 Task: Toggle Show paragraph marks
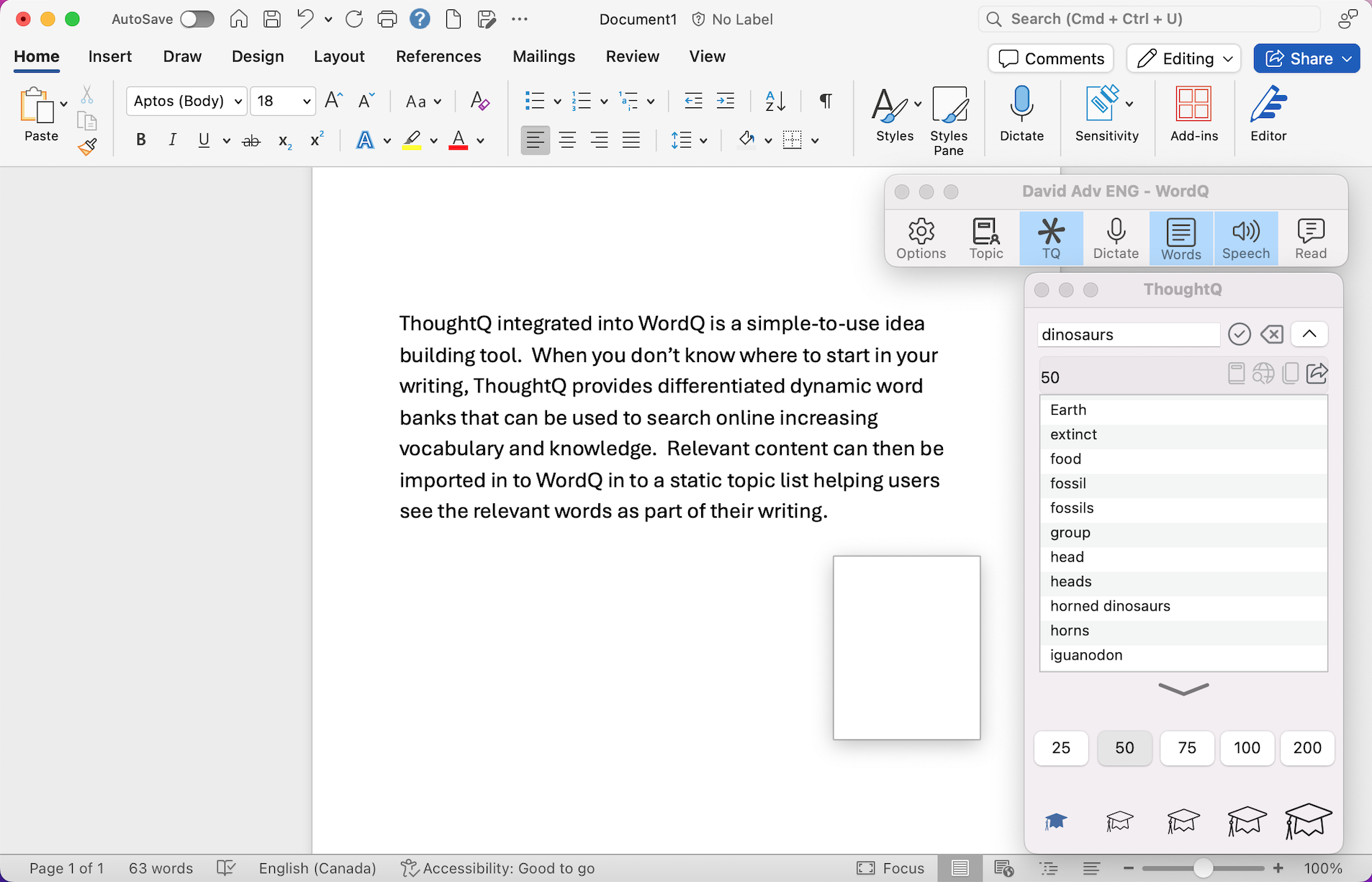tap(826, 101)
